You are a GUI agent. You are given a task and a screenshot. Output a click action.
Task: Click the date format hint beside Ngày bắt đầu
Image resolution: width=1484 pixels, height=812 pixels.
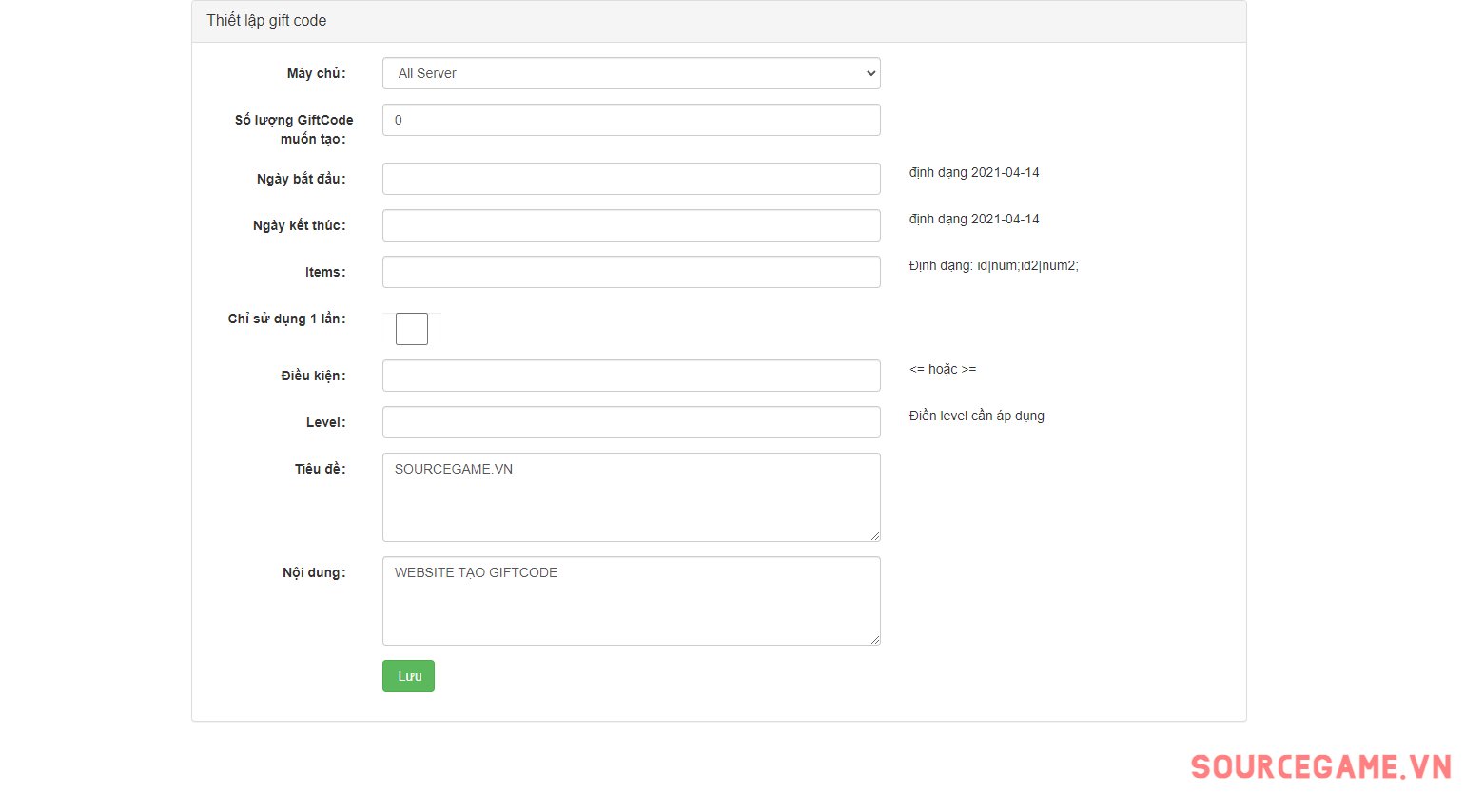tap(973, 172)
